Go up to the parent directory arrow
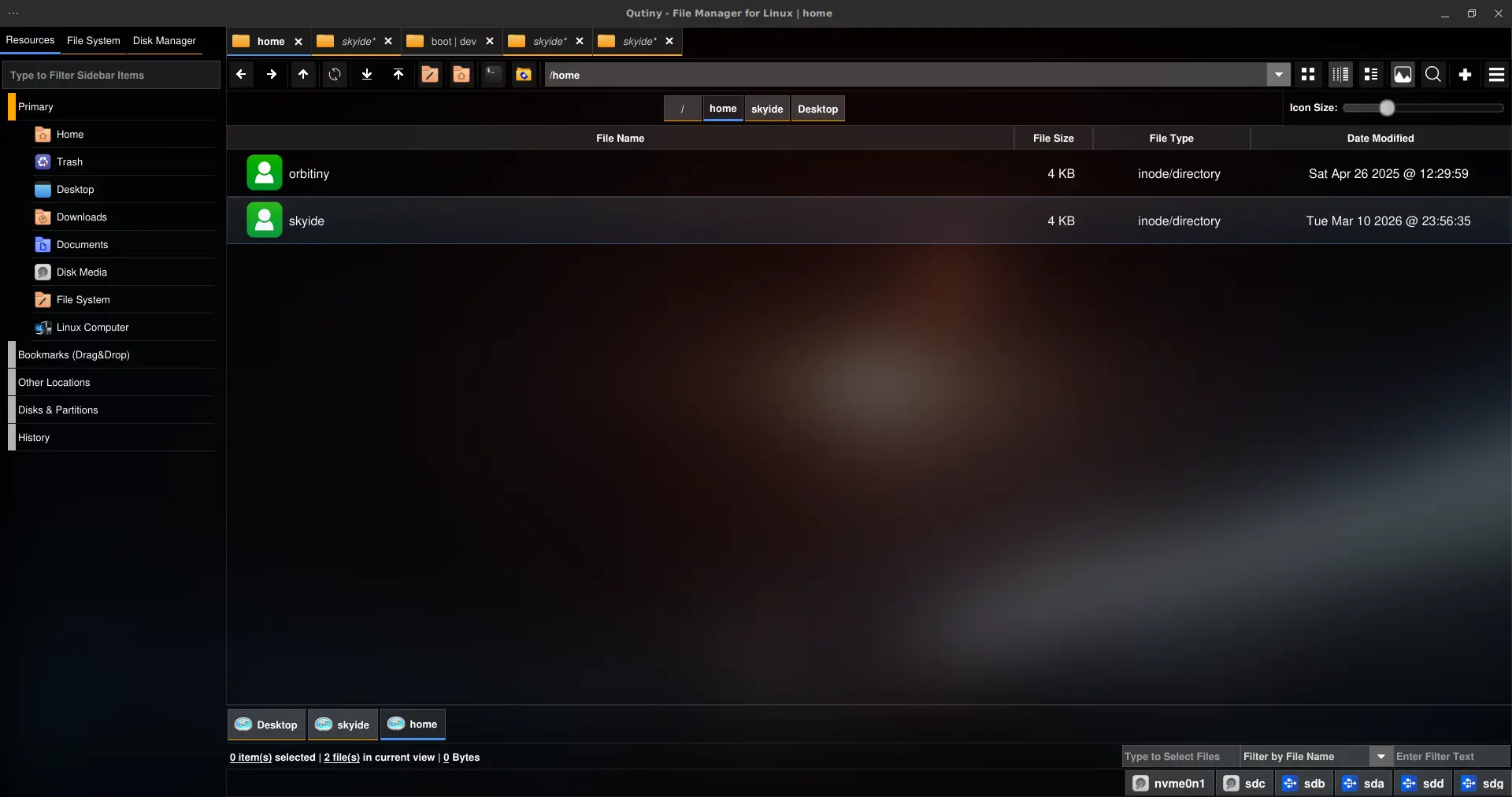Image resolution: width=1512 pixels, height=797 pixels. [303, 75]
